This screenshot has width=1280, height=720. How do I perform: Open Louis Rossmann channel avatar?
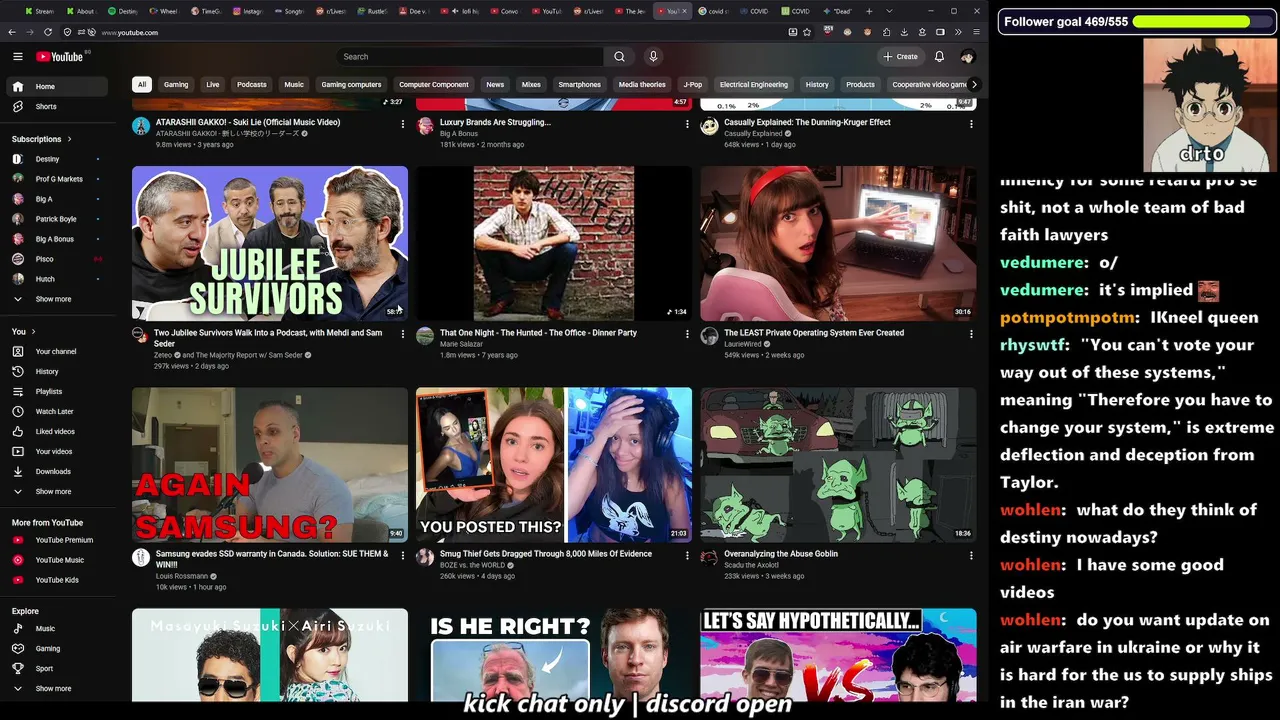[x=141, y=558]
